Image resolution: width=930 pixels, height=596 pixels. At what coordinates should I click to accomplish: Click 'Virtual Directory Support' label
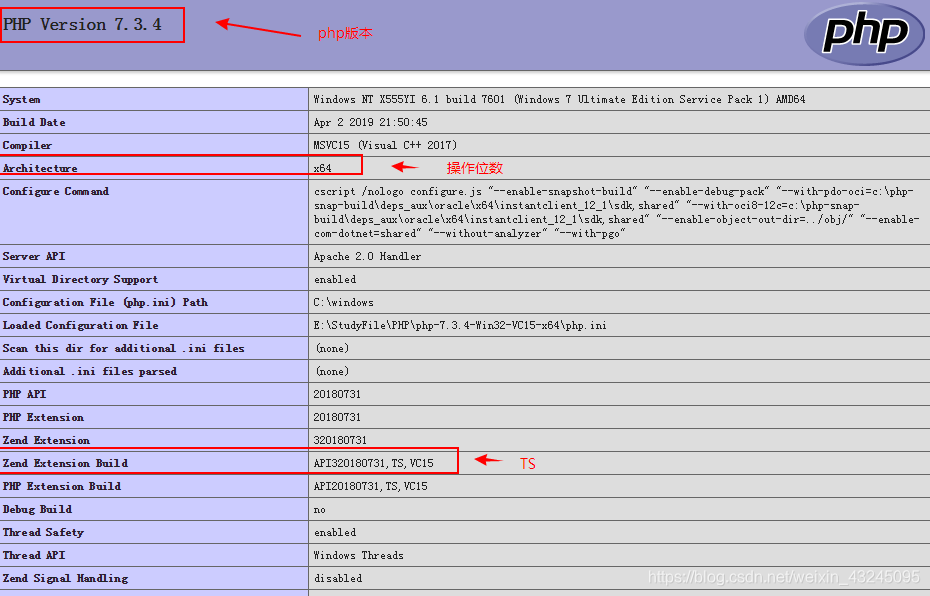pos(80,279)
